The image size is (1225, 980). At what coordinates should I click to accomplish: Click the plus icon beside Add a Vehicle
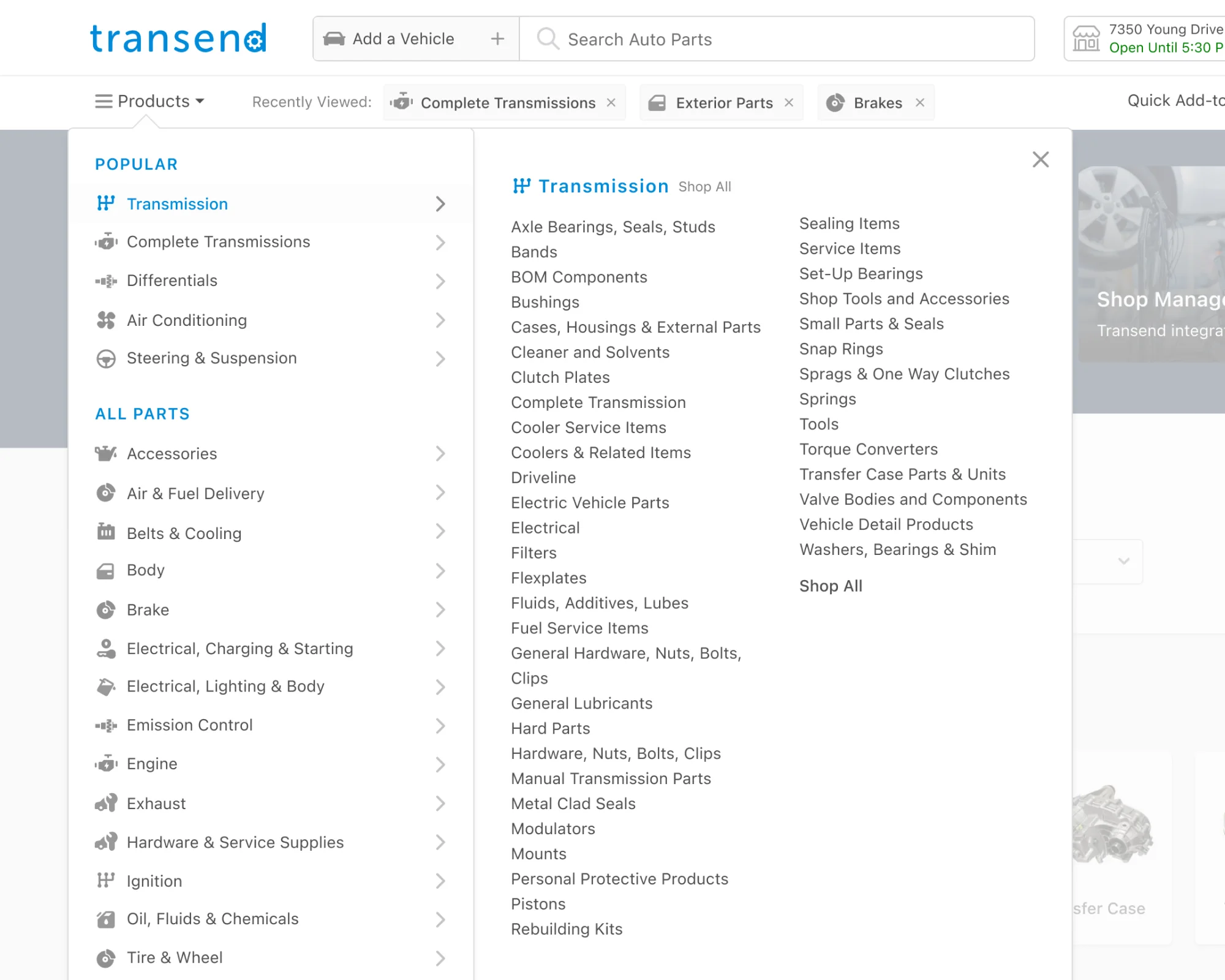pos(497,39)
